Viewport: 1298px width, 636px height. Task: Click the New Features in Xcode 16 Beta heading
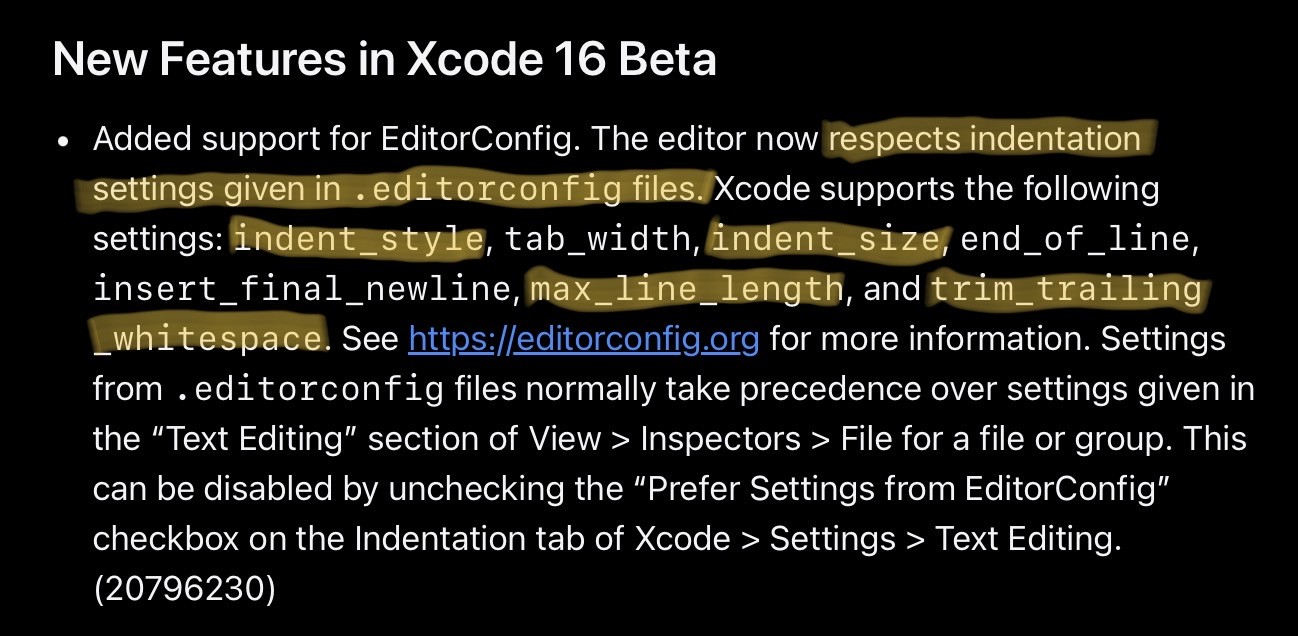385,60
